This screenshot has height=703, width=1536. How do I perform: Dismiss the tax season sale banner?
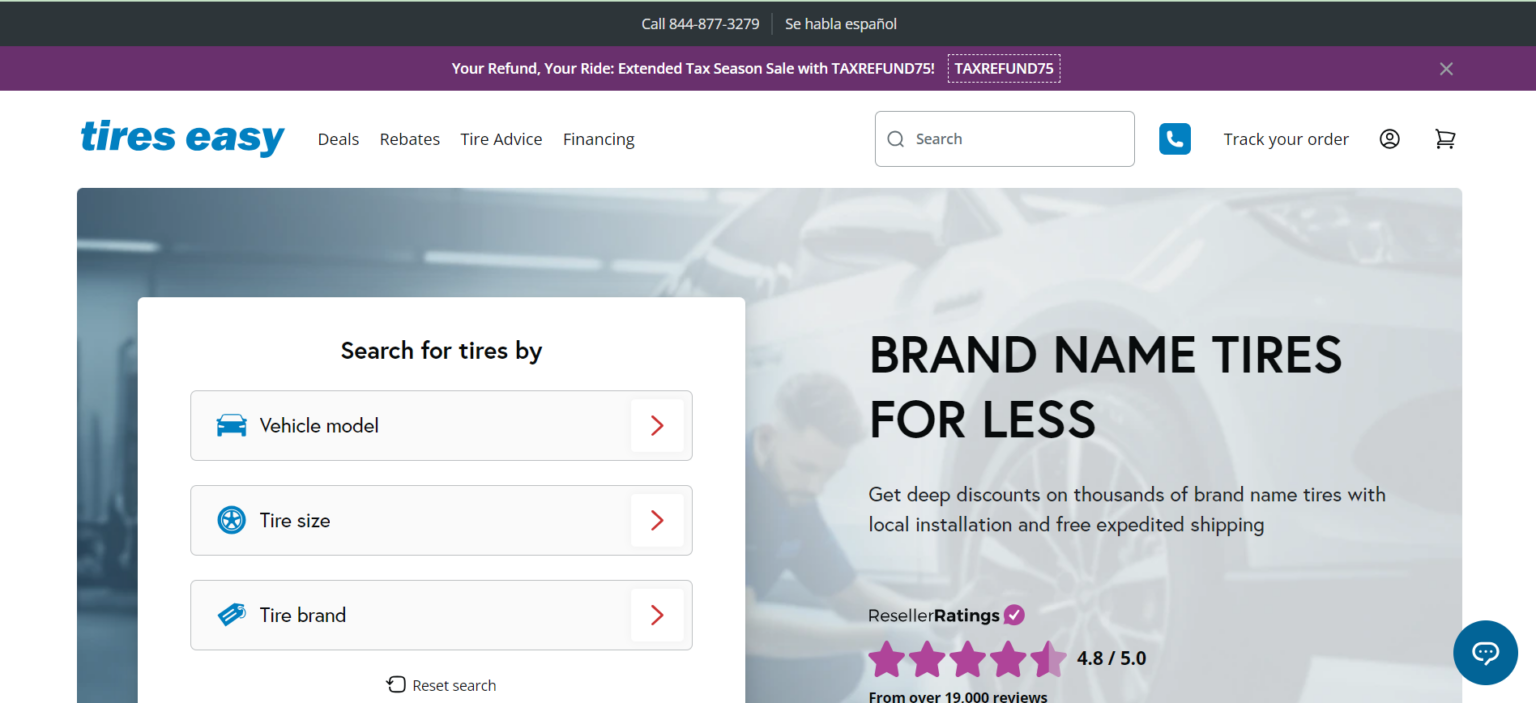pyautogui.click(x=1446, y=68)
